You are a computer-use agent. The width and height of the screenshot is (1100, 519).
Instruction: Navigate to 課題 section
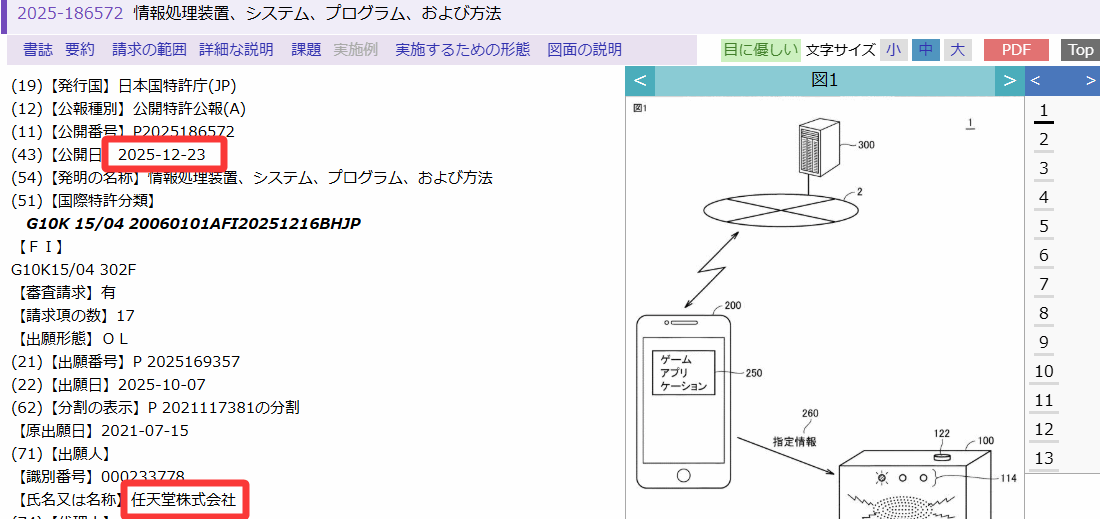[306, 49]
